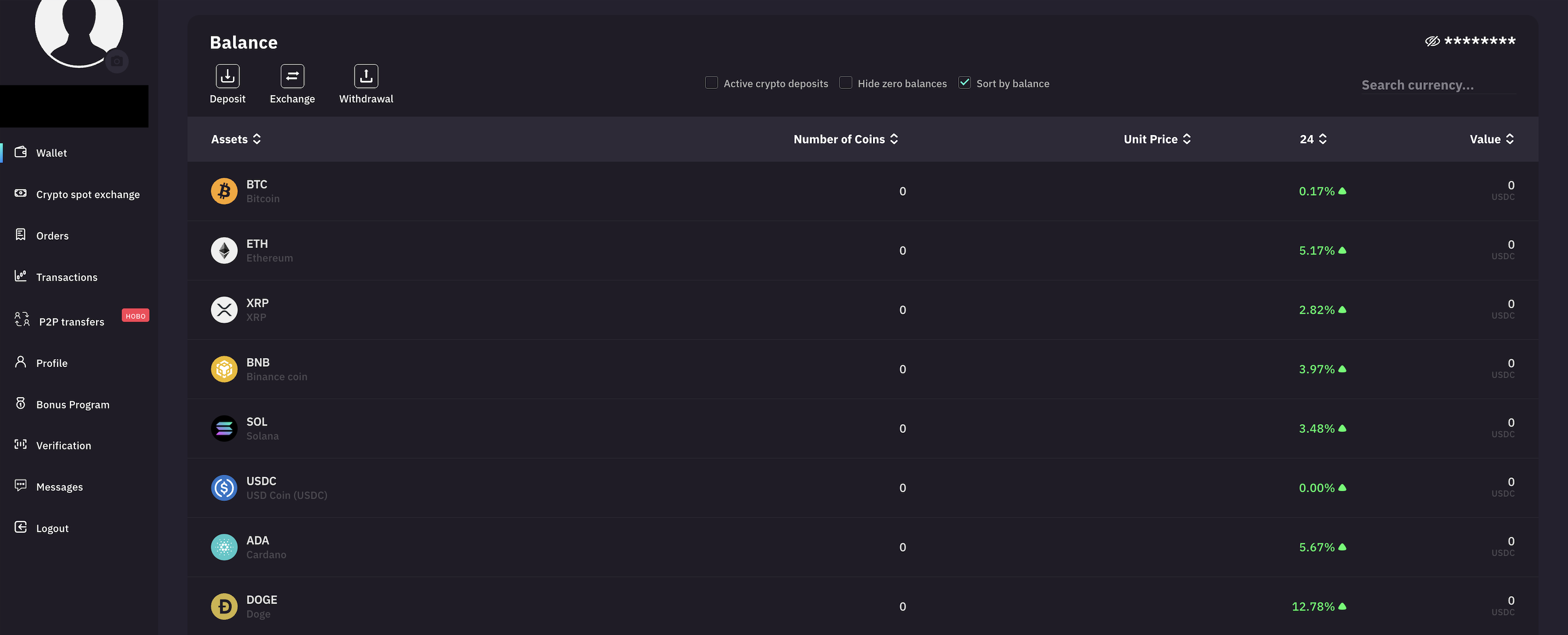Select the Bitcoin coin icon

tap(224, 191)
